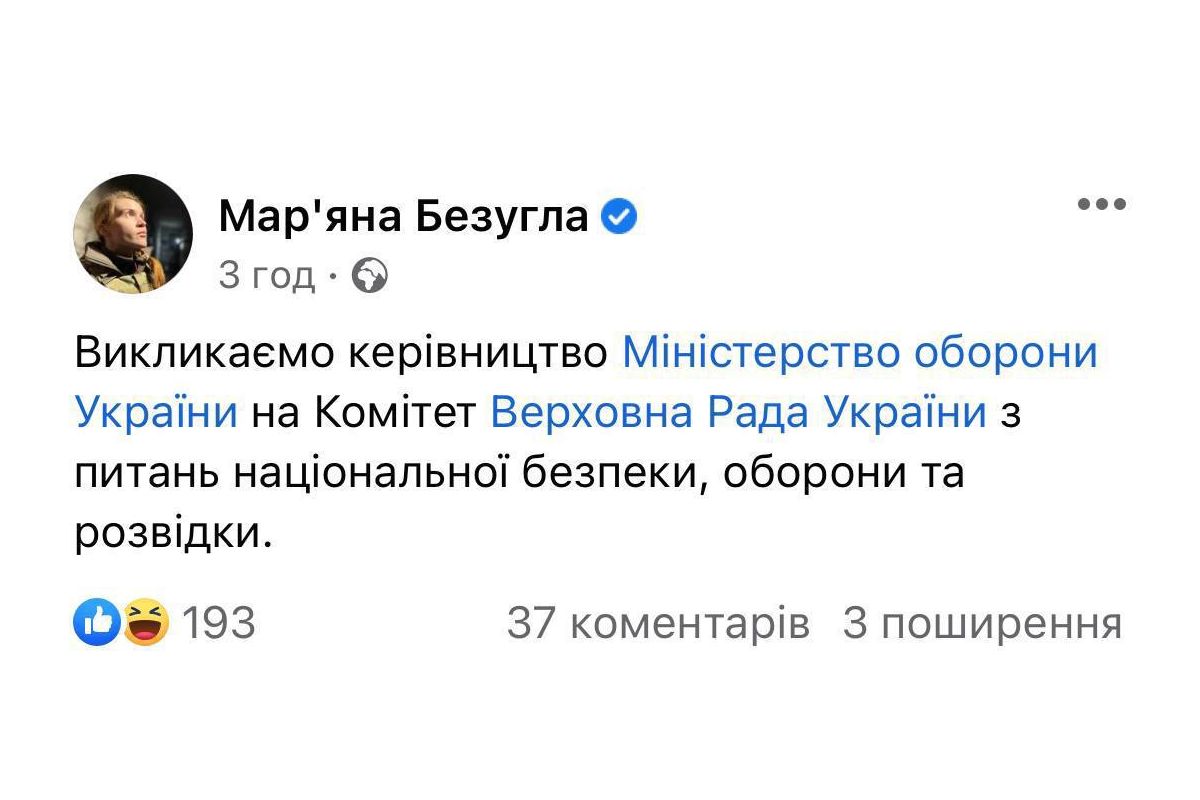Click the blue Like reaction icon

tap(98, 623)
